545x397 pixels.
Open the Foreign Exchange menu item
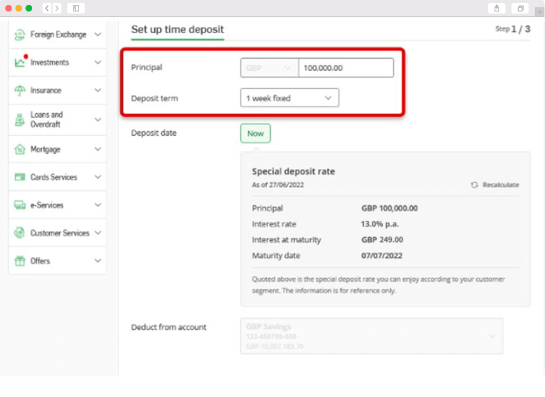click(x=58, y=34)
